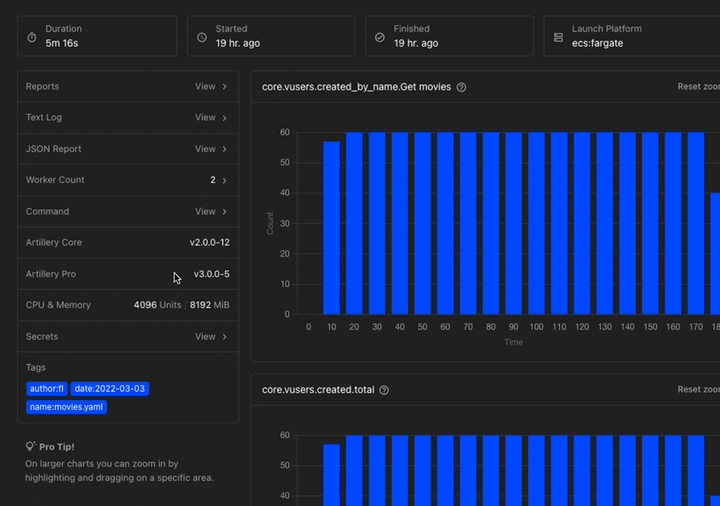The image size is (720, 506).
Task: Expand the Secrets row chevron
Action: (224, 337)
